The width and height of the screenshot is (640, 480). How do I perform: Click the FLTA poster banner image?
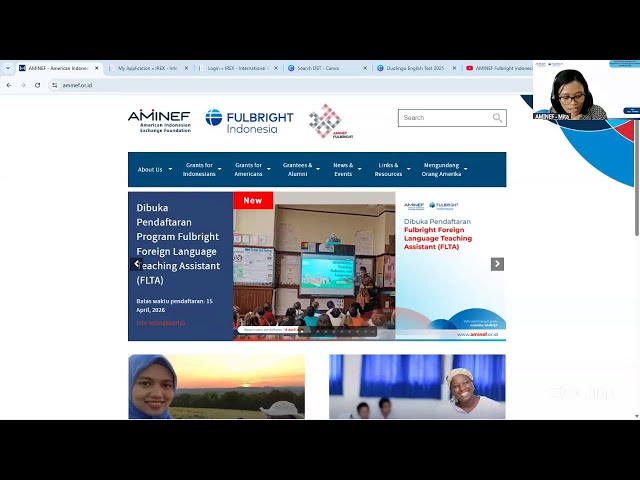pyautogui.click(x=451, y=266)
